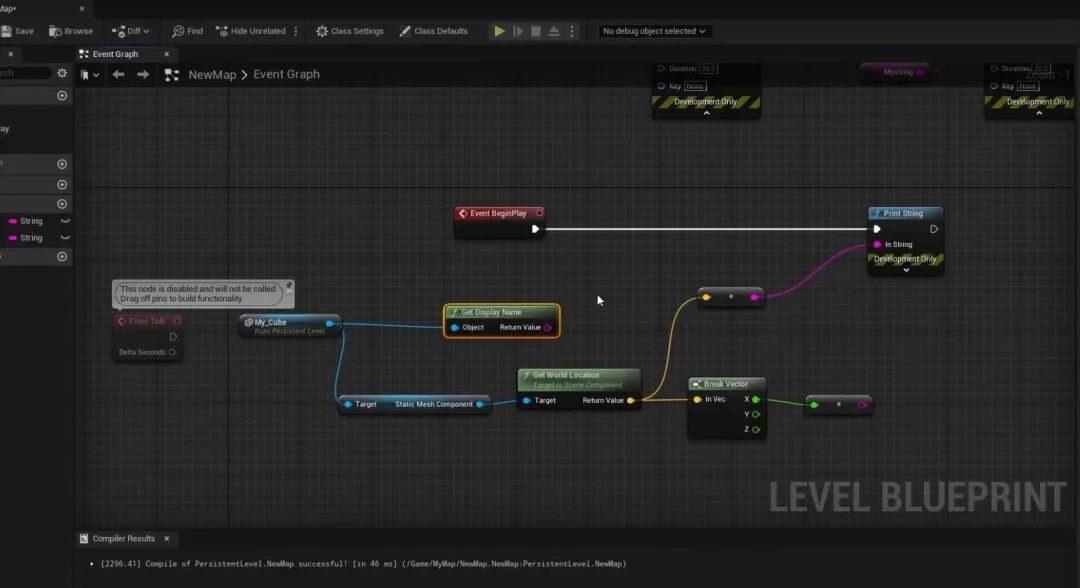Expand Print String Development Only options
The width and height of the screenshot is (1080, 588).
pos(906,271)
